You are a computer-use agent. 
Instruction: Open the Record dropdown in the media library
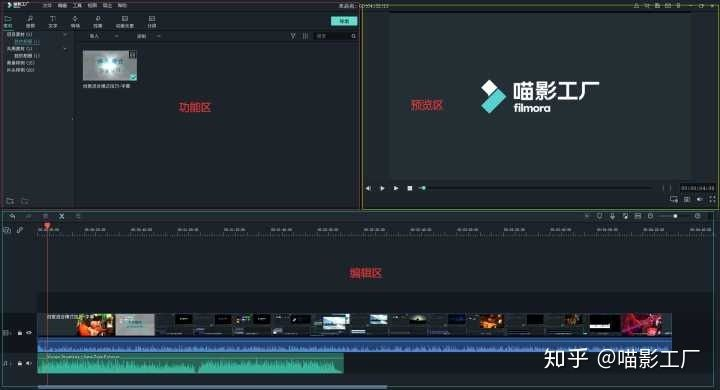(x=149, y=36)
